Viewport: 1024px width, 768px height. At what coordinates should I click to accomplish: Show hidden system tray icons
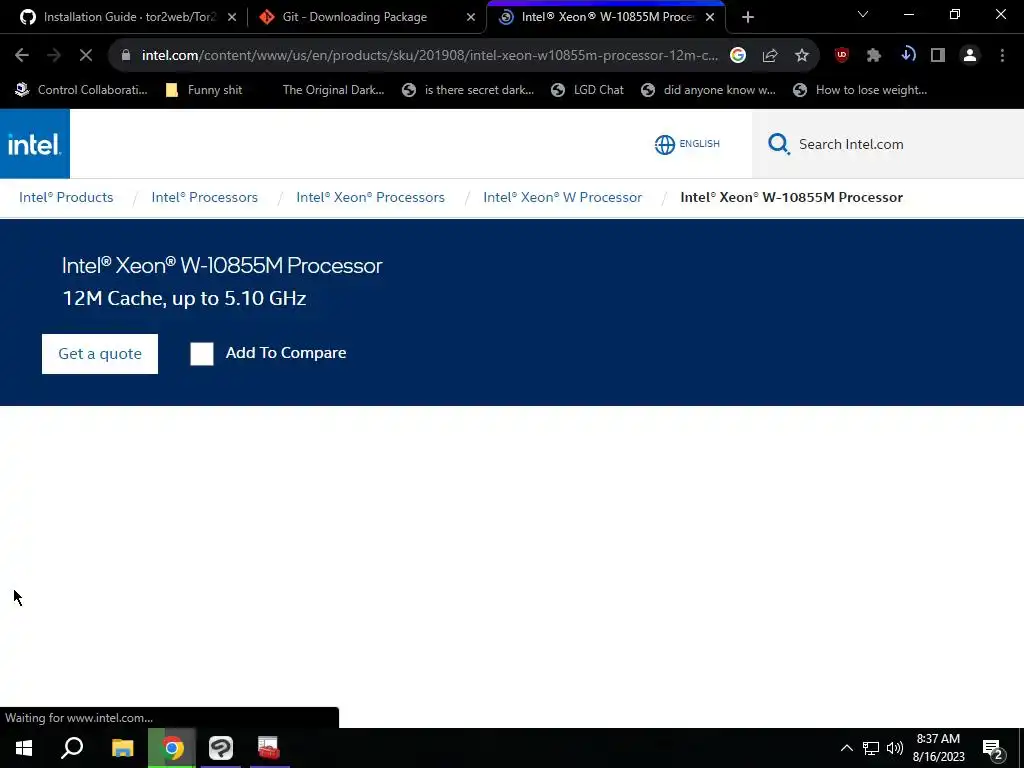point(846,748)
